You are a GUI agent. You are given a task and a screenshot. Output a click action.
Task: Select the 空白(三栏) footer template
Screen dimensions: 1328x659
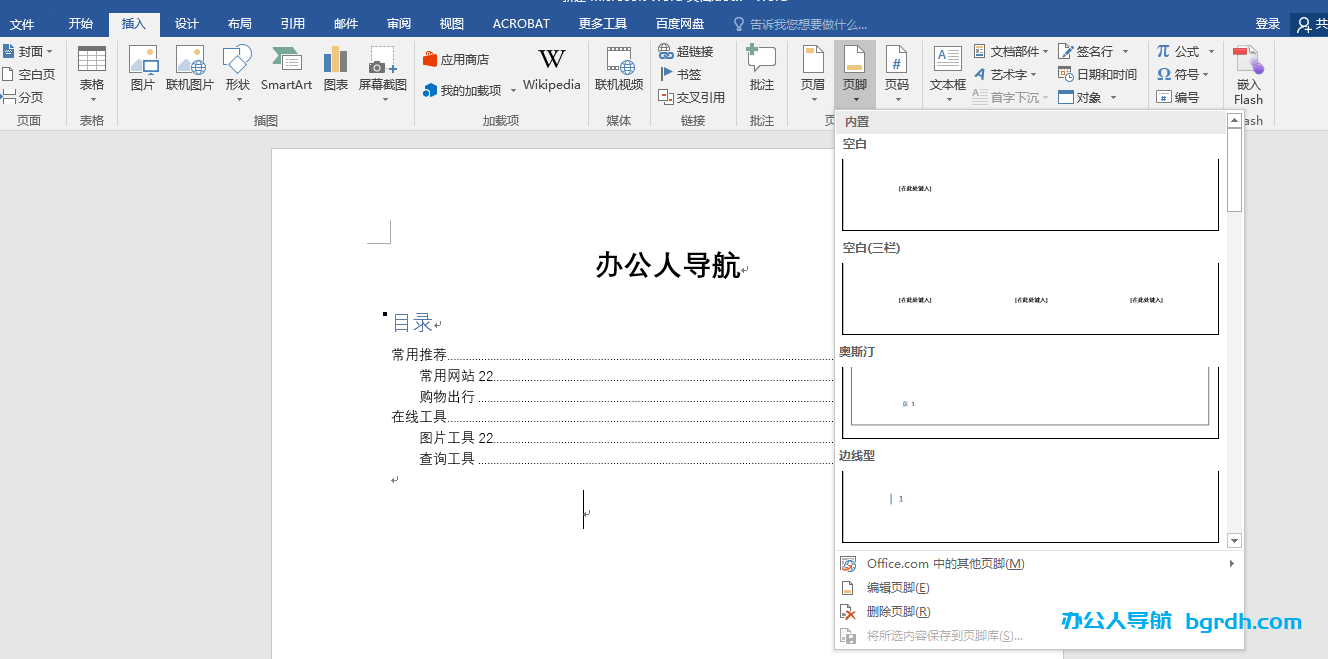(1030, 298)
